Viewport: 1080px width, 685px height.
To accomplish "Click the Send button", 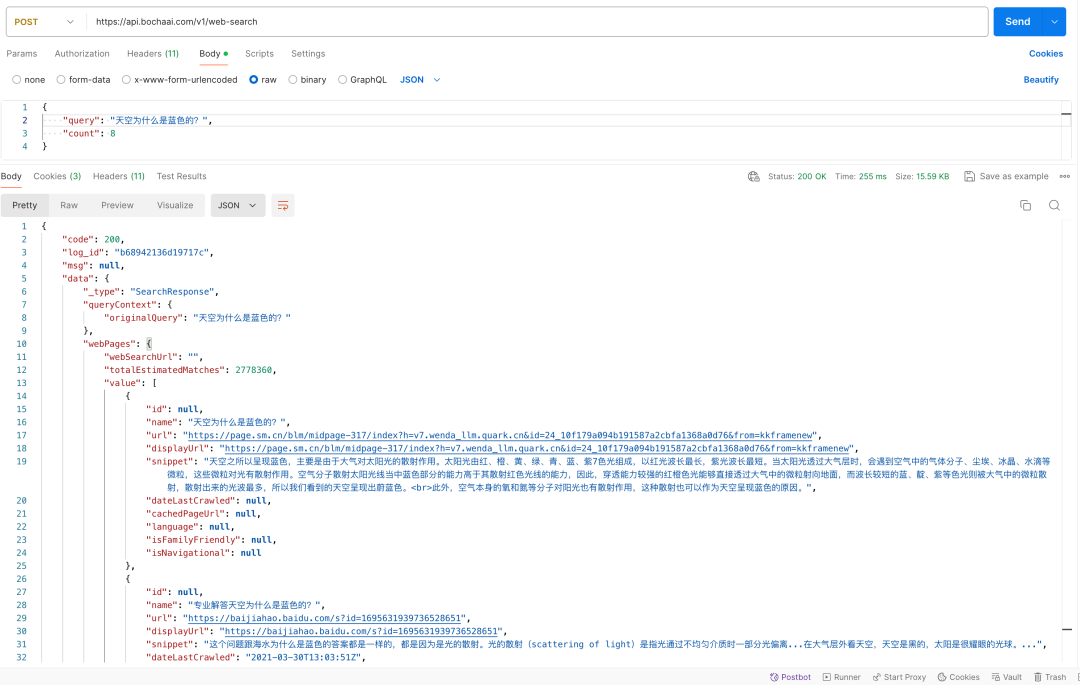I will click(1017, 21).
